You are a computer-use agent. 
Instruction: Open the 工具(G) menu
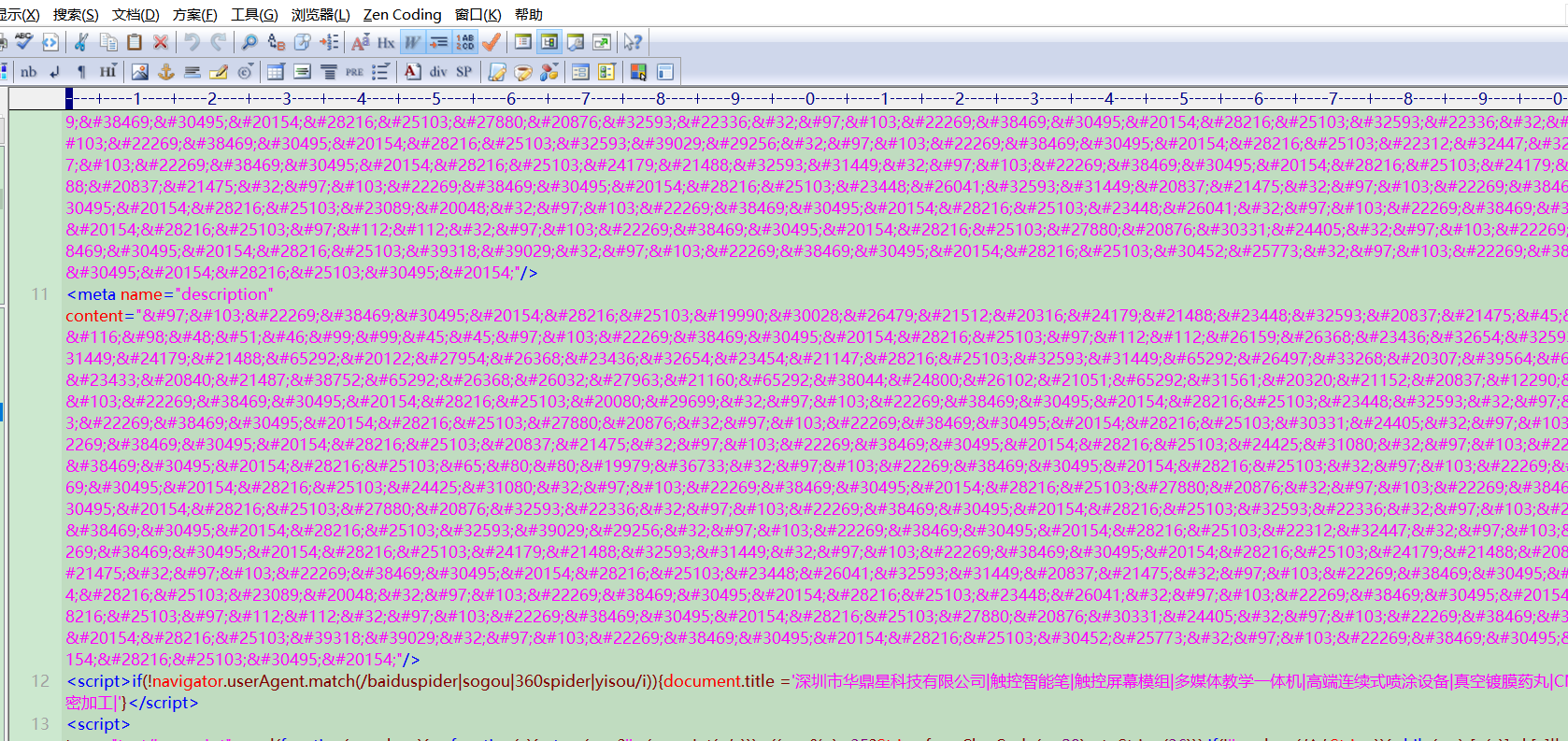254,14
